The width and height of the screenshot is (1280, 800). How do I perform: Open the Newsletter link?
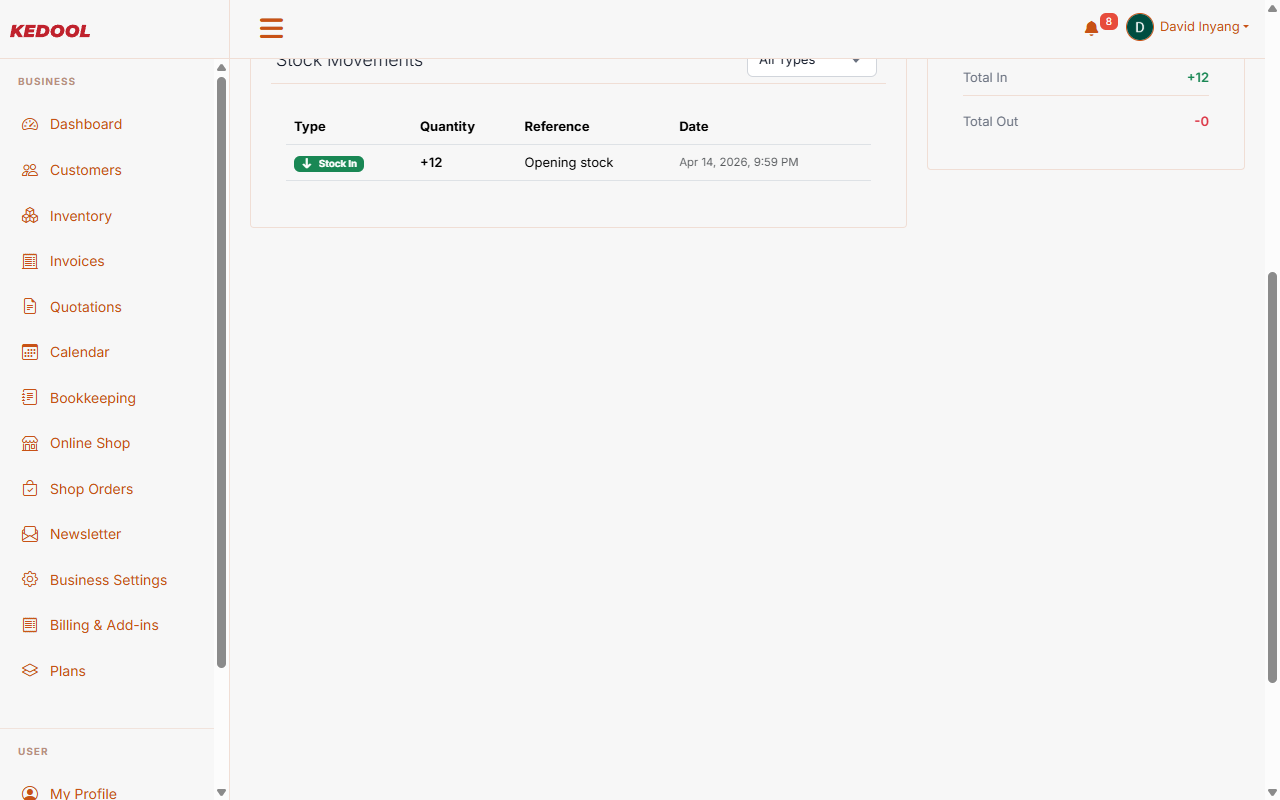[x=86, y=534]
